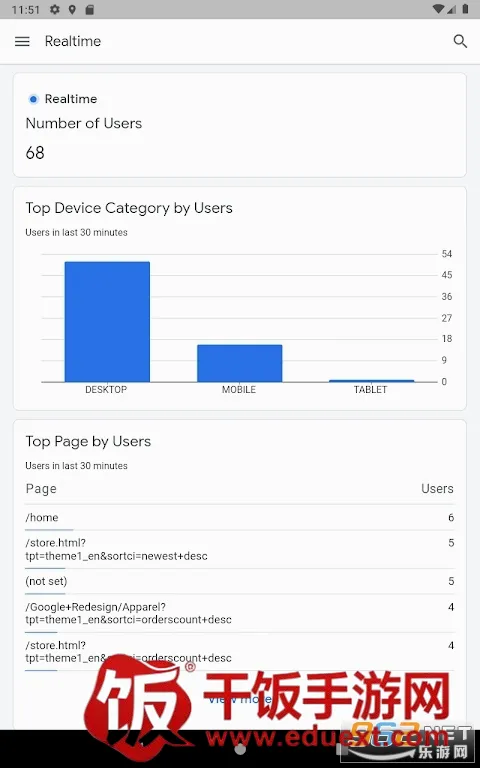This screenshot has width=480, height=768.
Task: Select the TABLET bar in chart
Action: (x=371, y=381)
